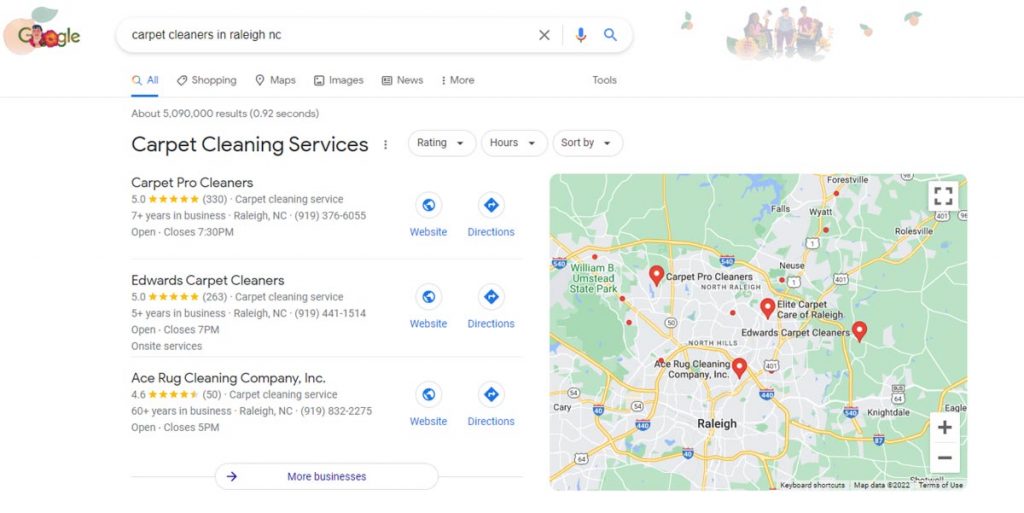This screenshot has width=1024, height=513.
Task: Open Ace Rug Cleaning website globe icon
Action: [428, 395]
